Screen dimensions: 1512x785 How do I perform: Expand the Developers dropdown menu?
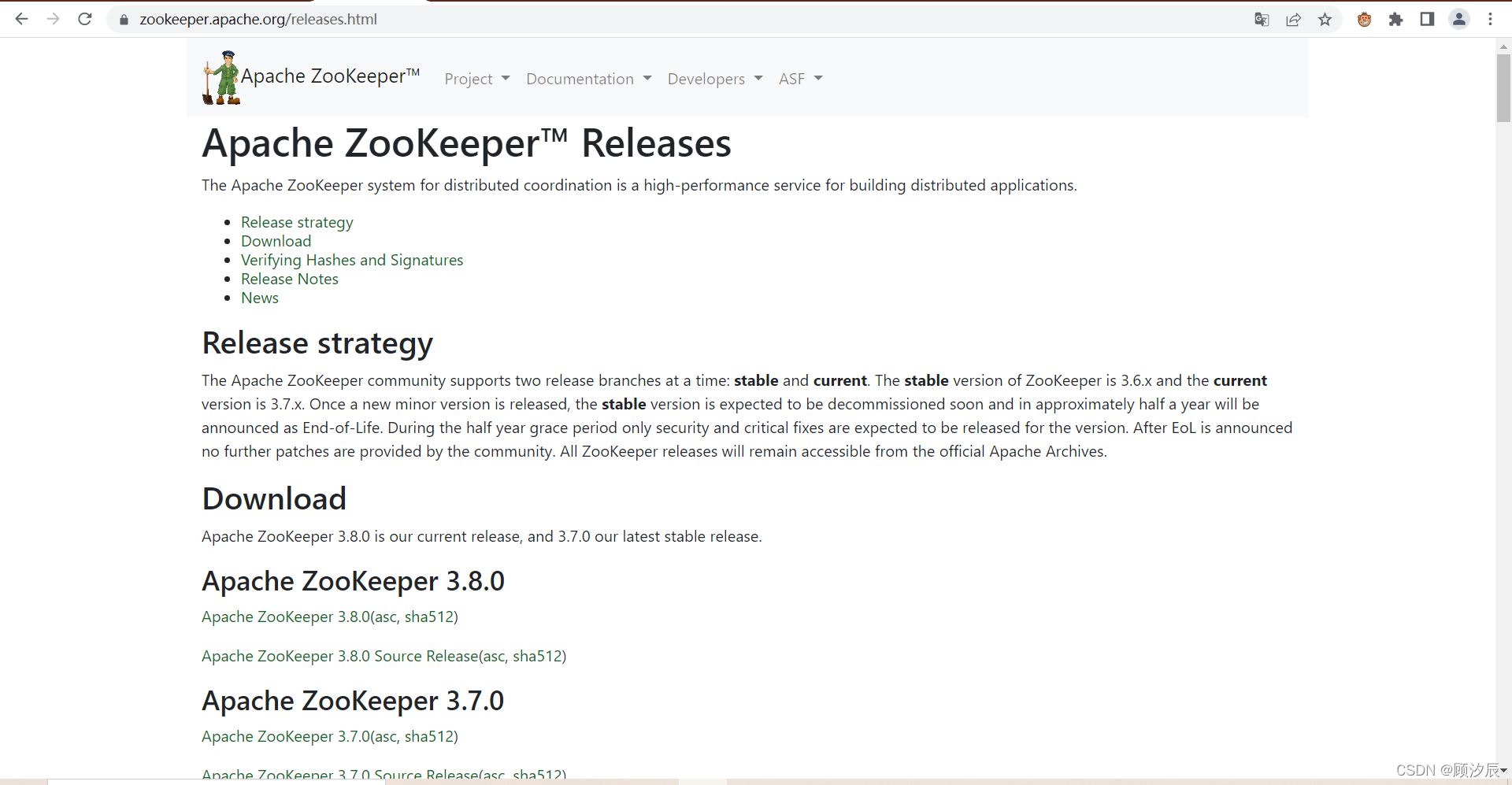tap(715, 79)
